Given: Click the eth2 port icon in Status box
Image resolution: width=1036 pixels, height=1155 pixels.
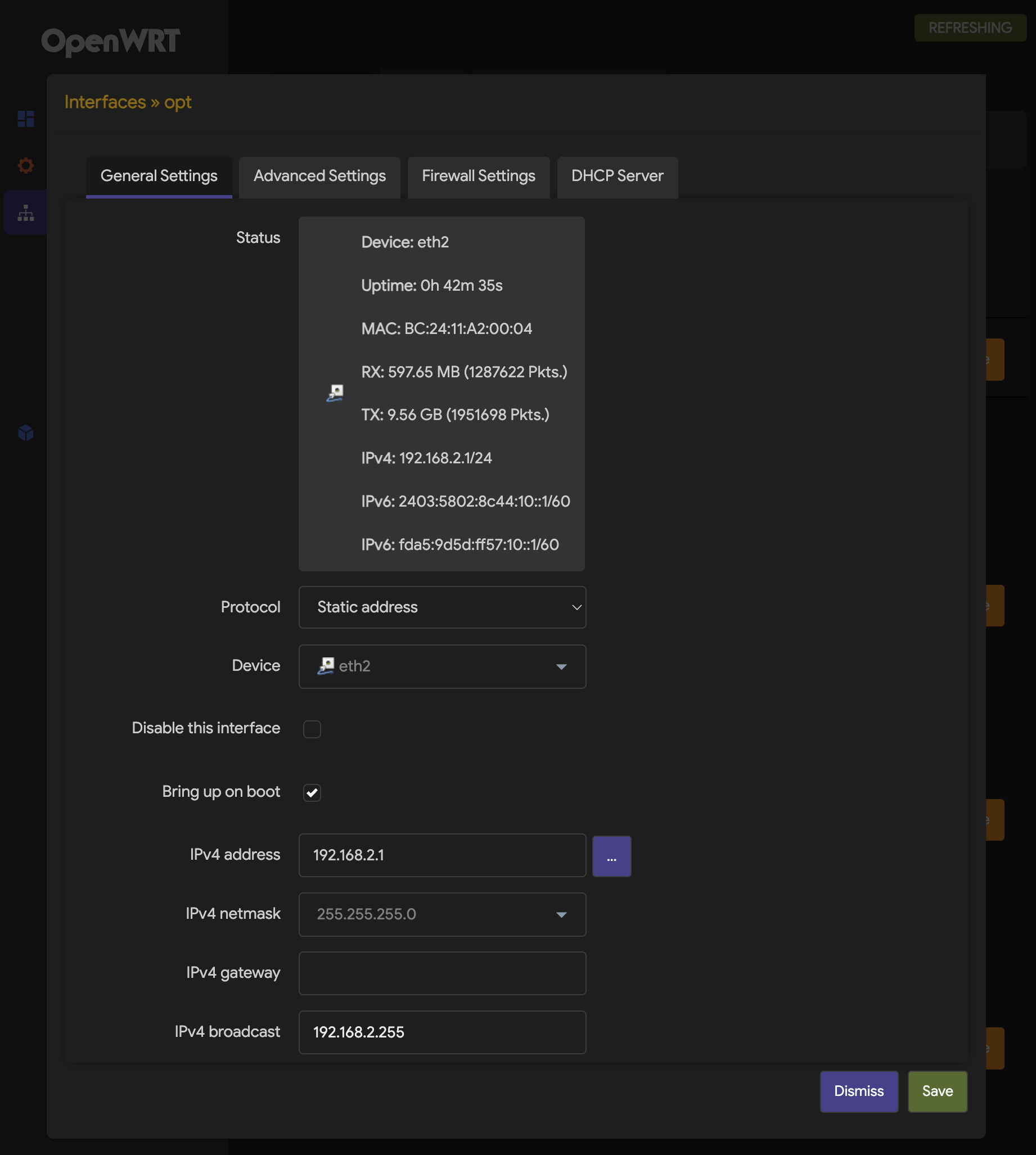Looking at the screenshot, I should pos(335,392).
